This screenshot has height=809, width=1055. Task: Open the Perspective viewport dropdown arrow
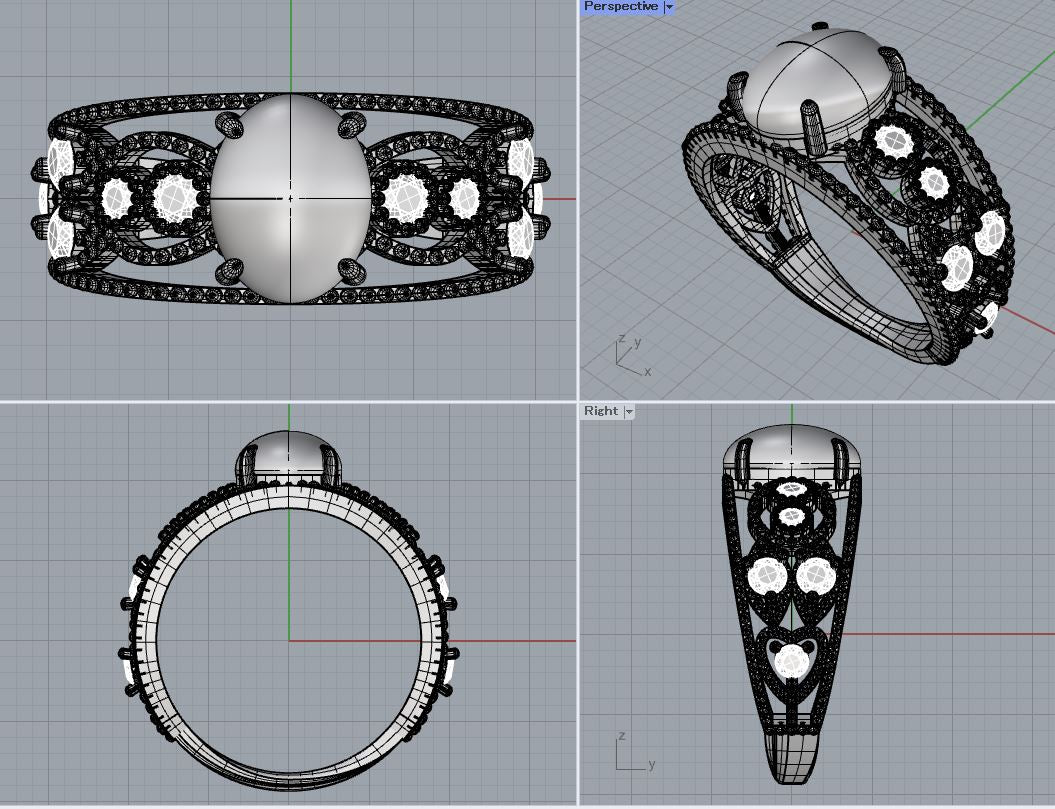(x=669, y=7)
